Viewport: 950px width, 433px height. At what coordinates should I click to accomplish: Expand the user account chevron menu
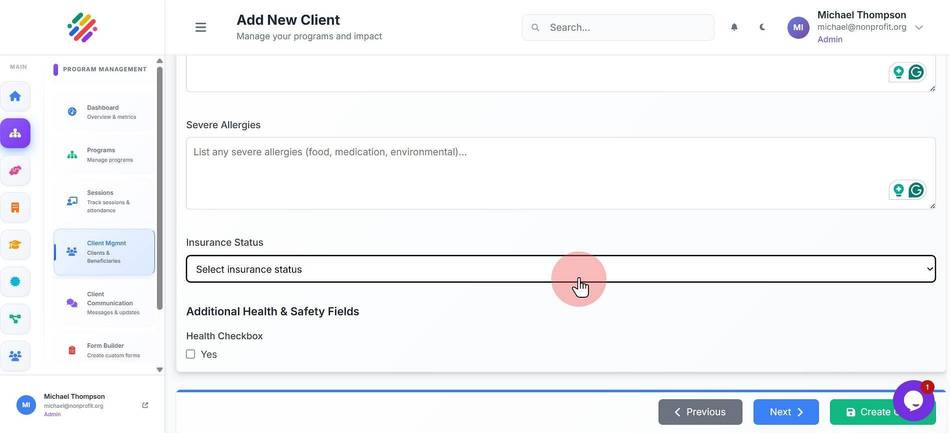click(919, 27)
